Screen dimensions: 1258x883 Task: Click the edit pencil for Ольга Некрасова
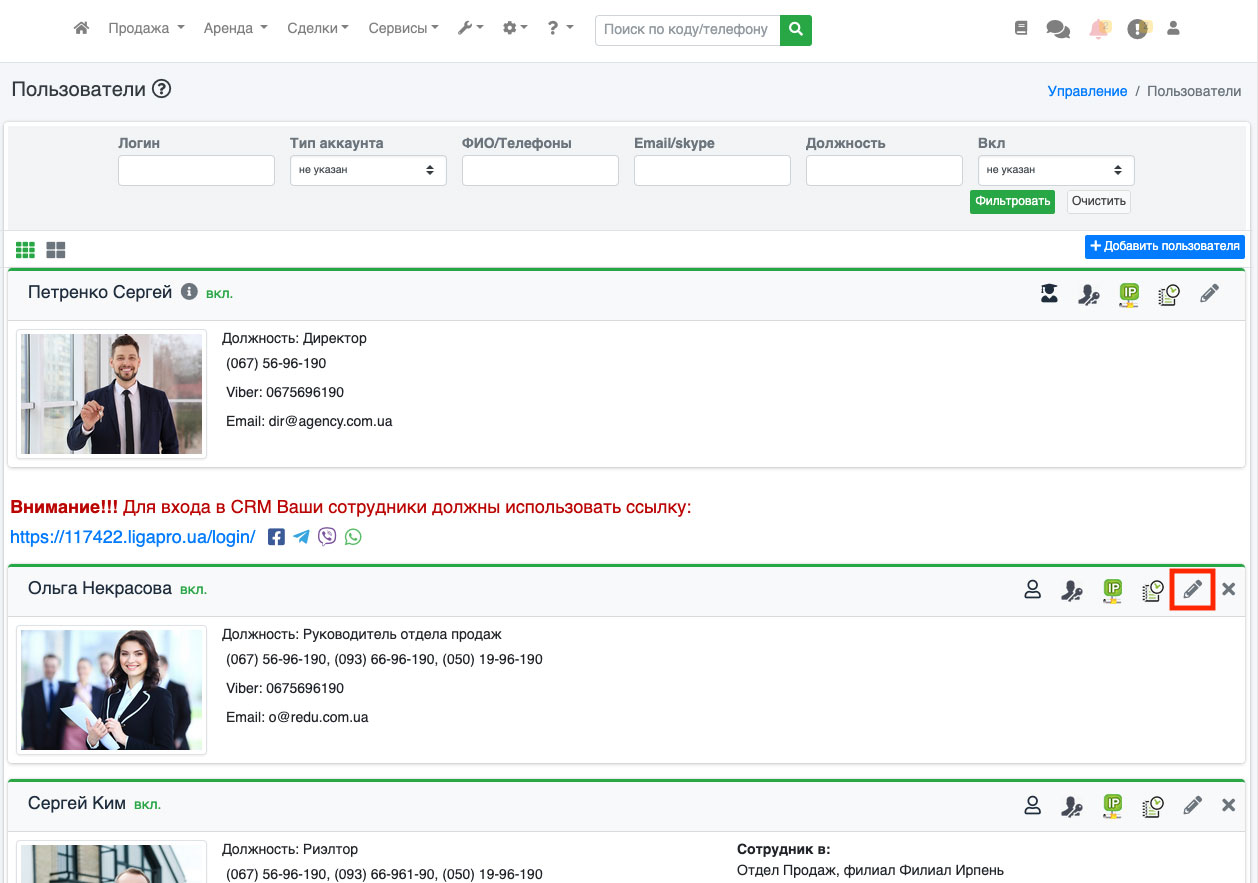click(x=1192, y=590)
